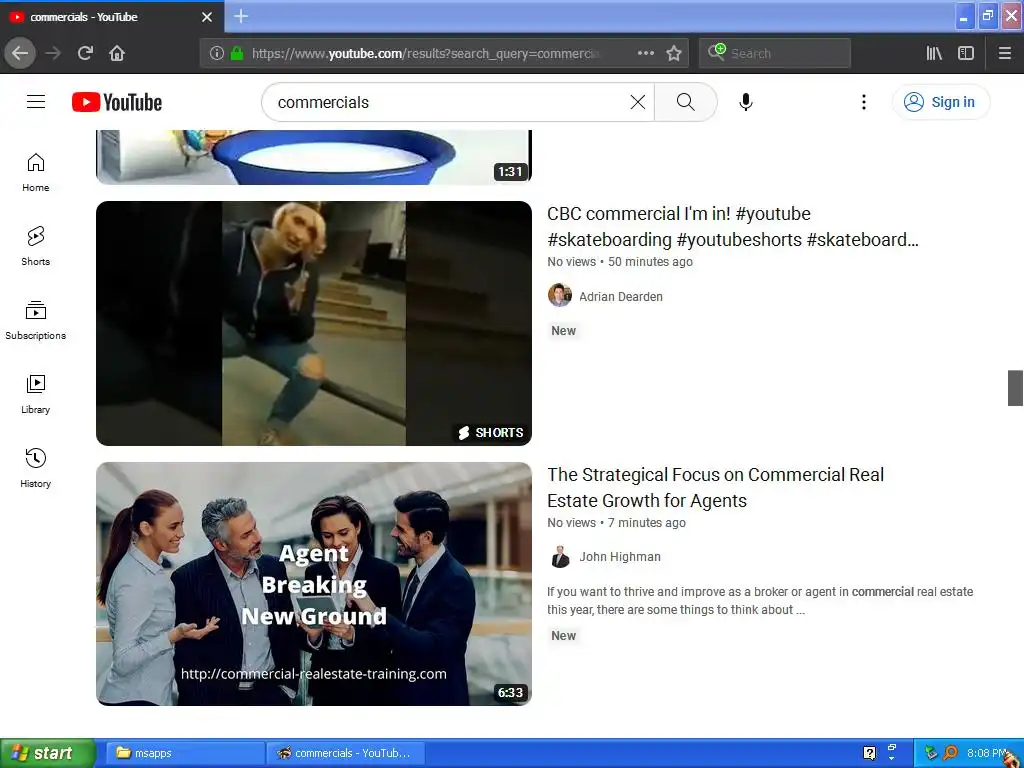The image size is (1024, 768).
Task: Click the green padlock security icon
Action: 237,53
